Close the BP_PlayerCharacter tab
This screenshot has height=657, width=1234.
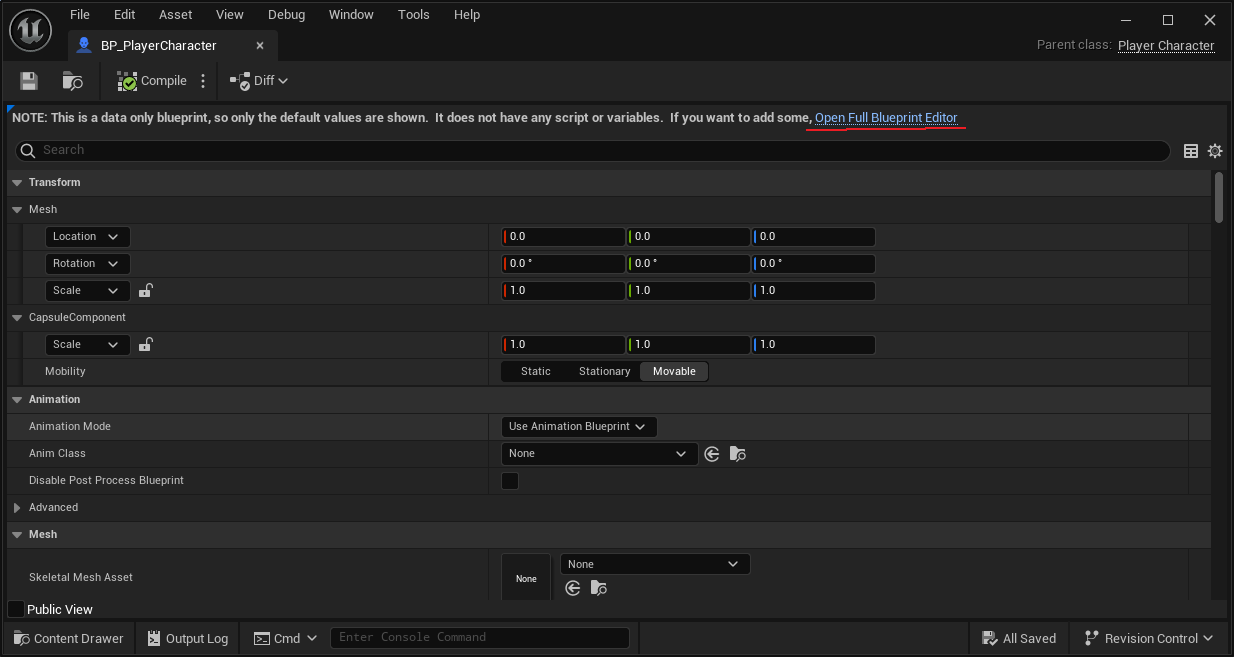[x=260, y=45]
